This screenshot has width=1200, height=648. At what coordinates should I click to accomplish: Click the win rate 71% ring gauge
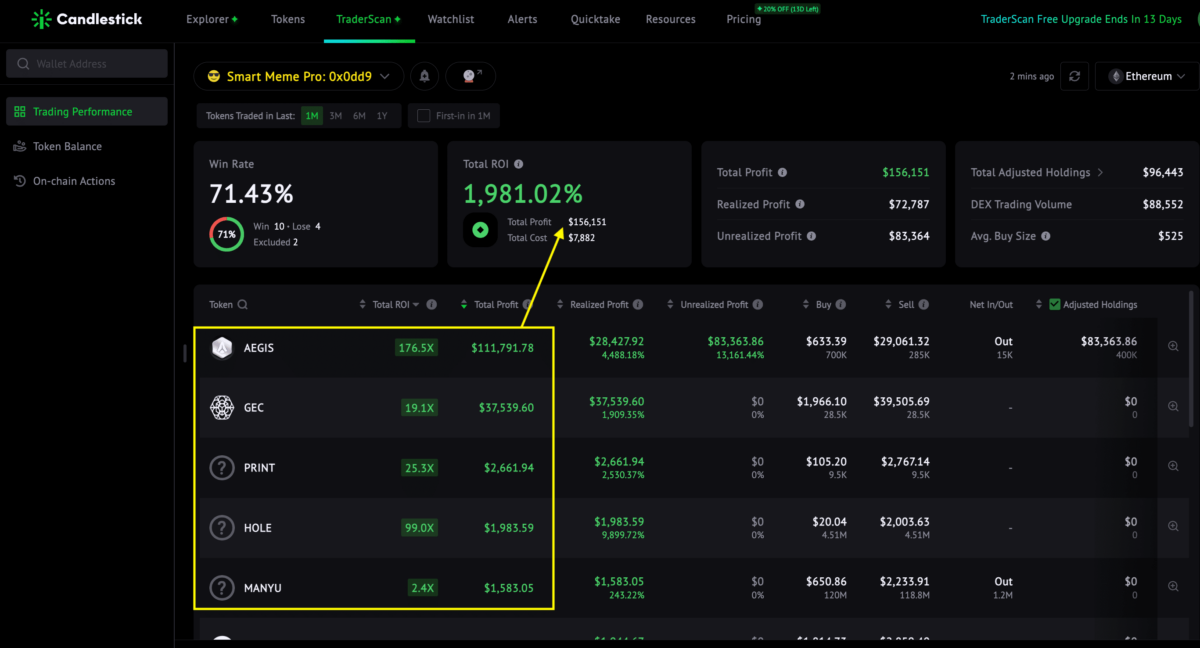pos(226,234)
